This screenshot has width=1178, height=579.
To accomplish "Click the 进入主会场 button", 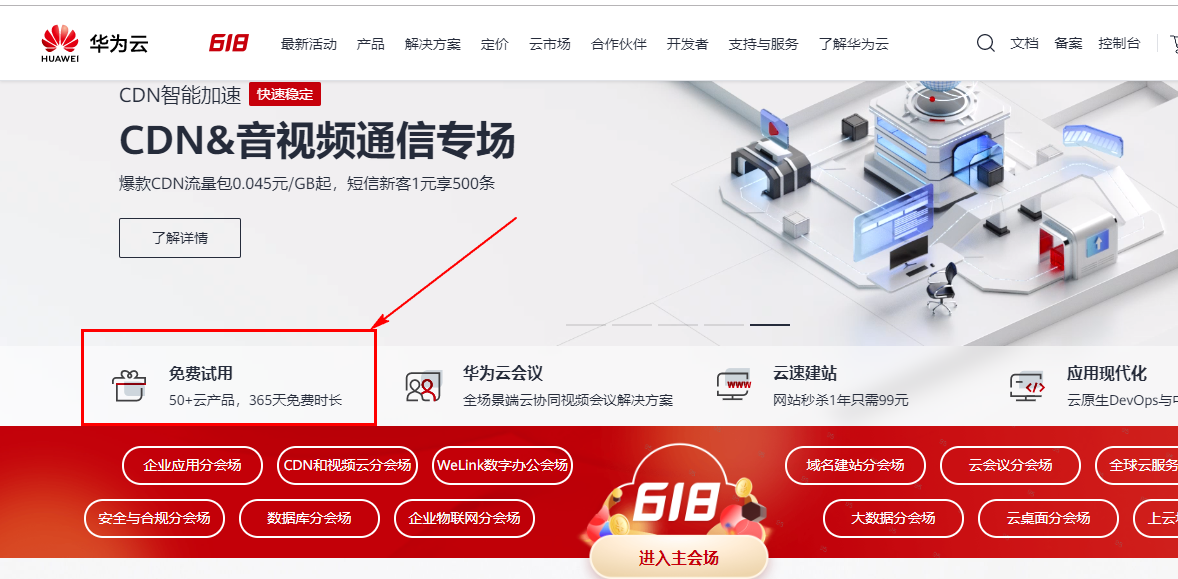I will click(x=679, y=558).
